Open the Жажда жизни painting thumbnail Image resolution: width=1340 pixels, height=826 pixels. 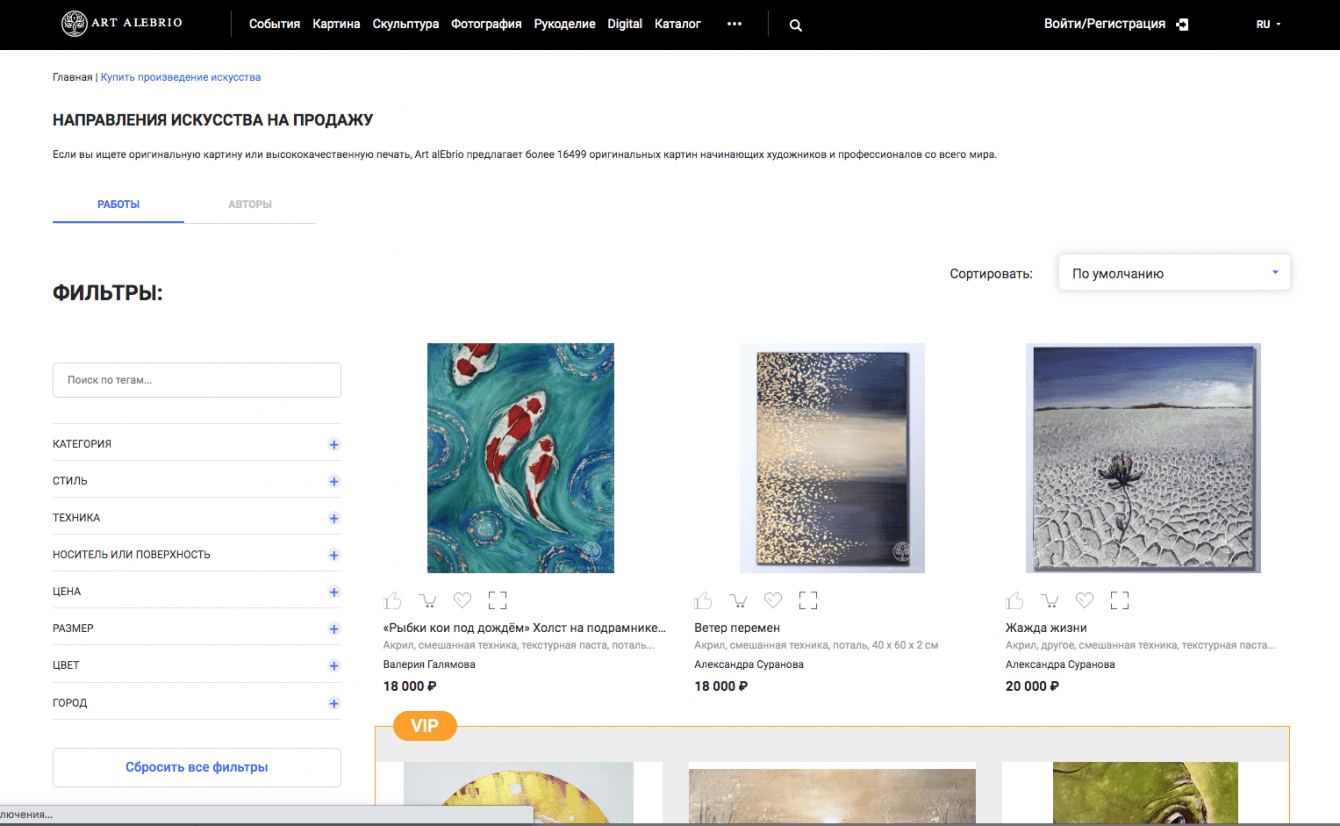coord(1143,458)
